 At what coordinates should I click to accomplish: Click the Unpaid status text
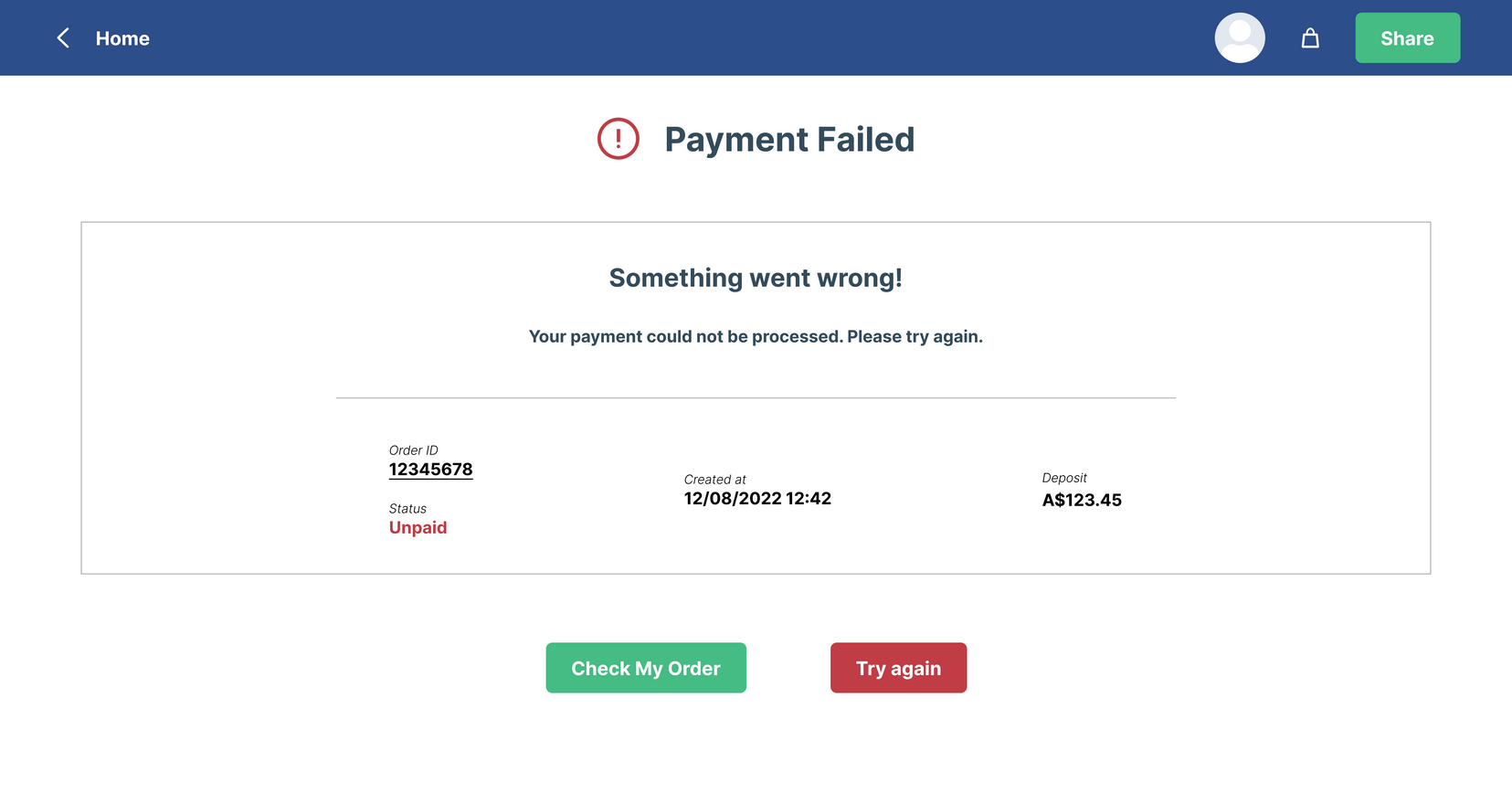point(418,527)
